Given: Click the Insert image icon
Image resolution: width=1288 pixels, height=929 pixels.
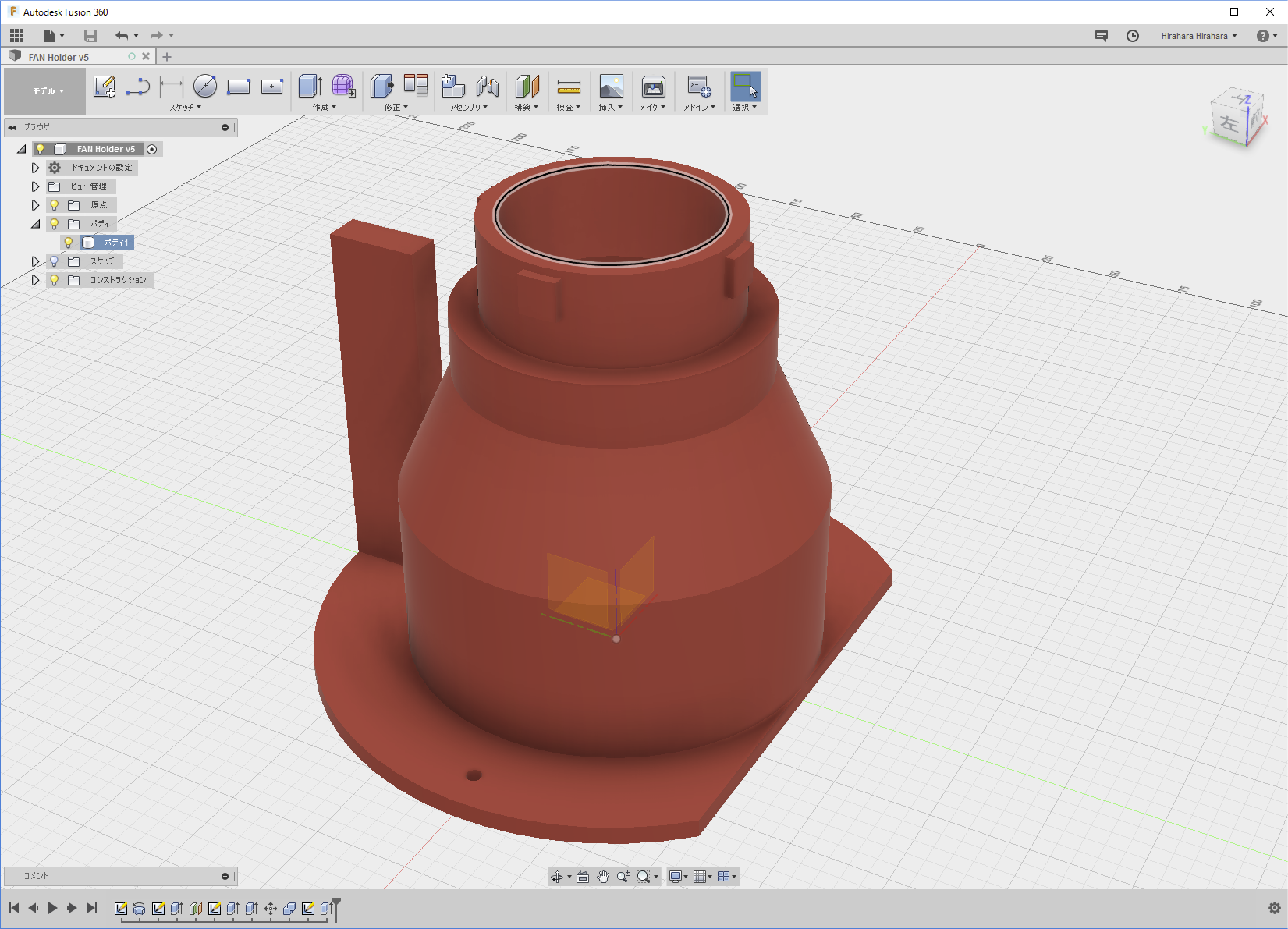Looking at the screenshot, I should coord(611,87).
